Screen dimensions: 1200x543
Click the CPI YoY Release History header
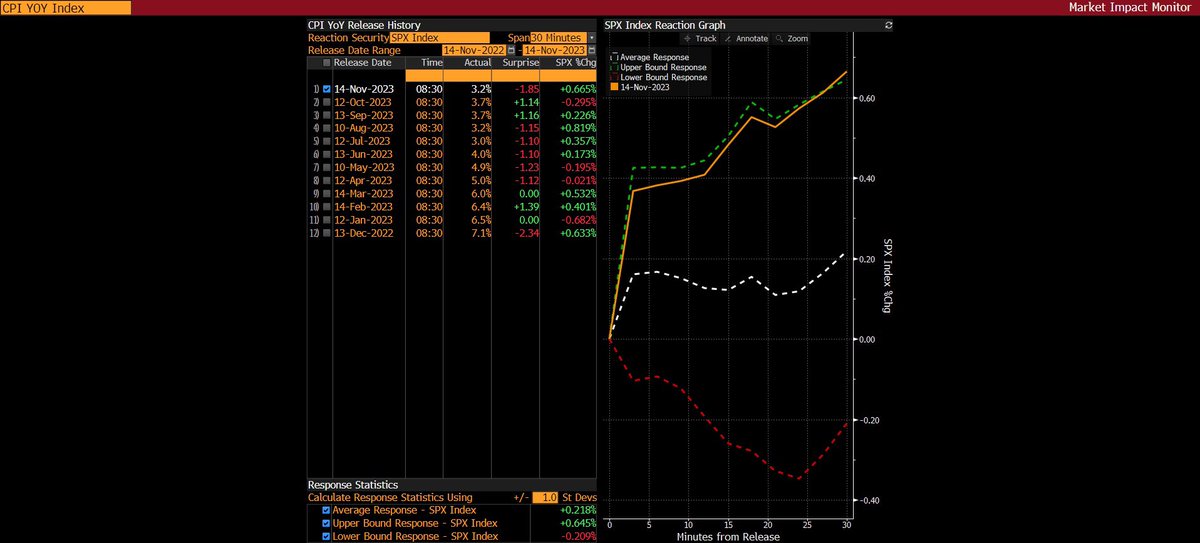pos(364,24)
